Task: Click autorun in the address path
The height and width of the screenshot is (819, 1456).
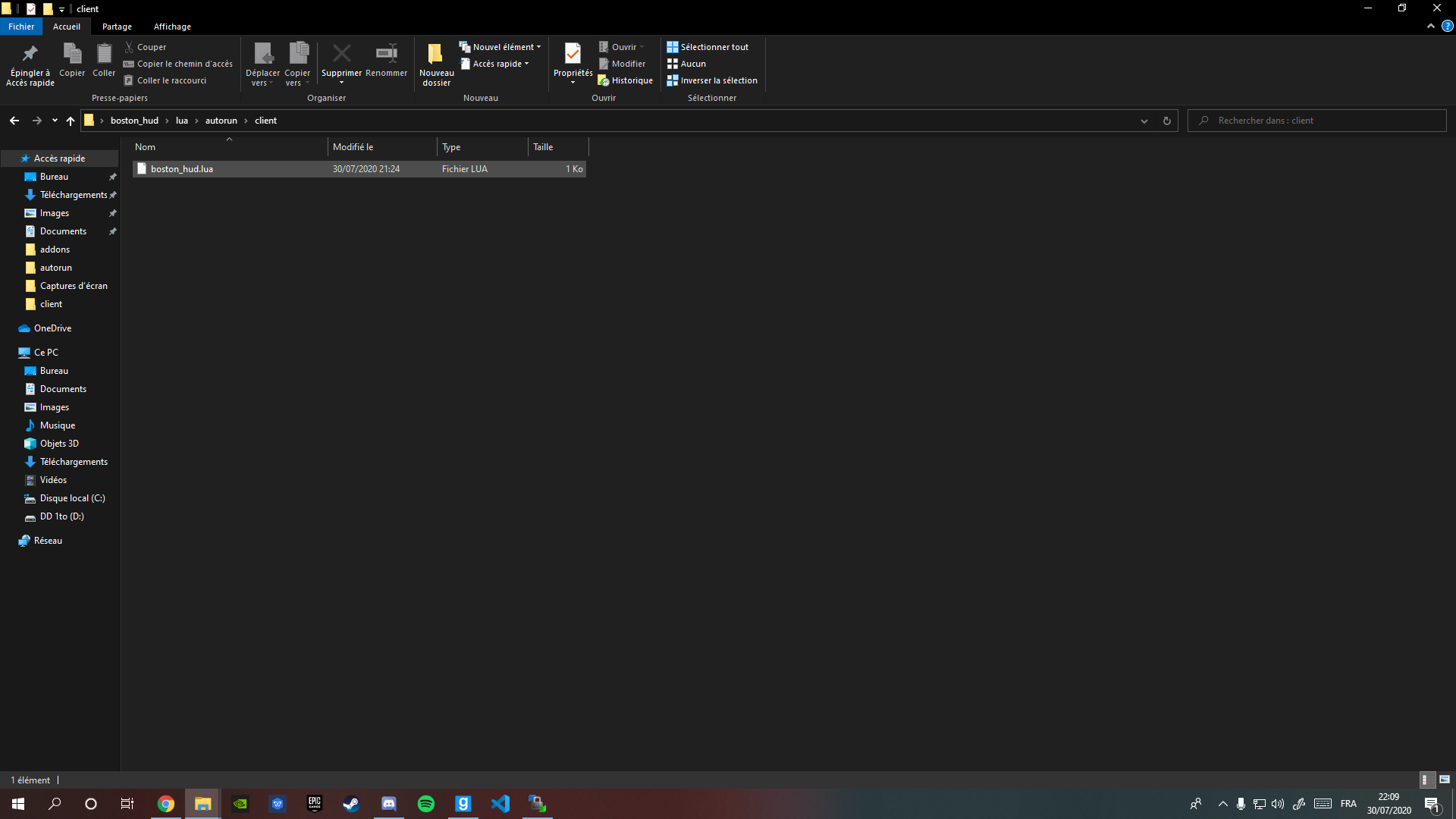Action: point(221,121)
